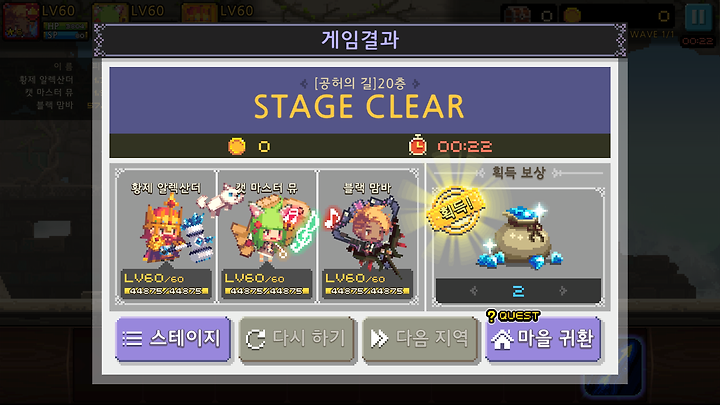Tap the top-right gold coin counter
The image size is (720, 405).
pyautogui.click(x=617, y=16)
